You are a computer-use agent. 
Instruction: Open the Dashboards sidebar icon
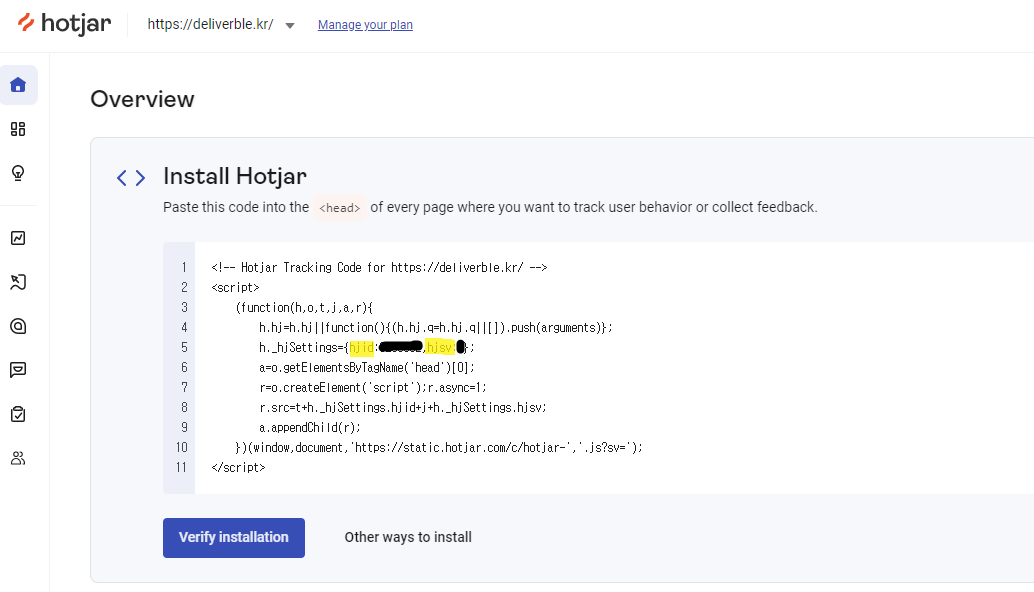click(x=18, y=129)
